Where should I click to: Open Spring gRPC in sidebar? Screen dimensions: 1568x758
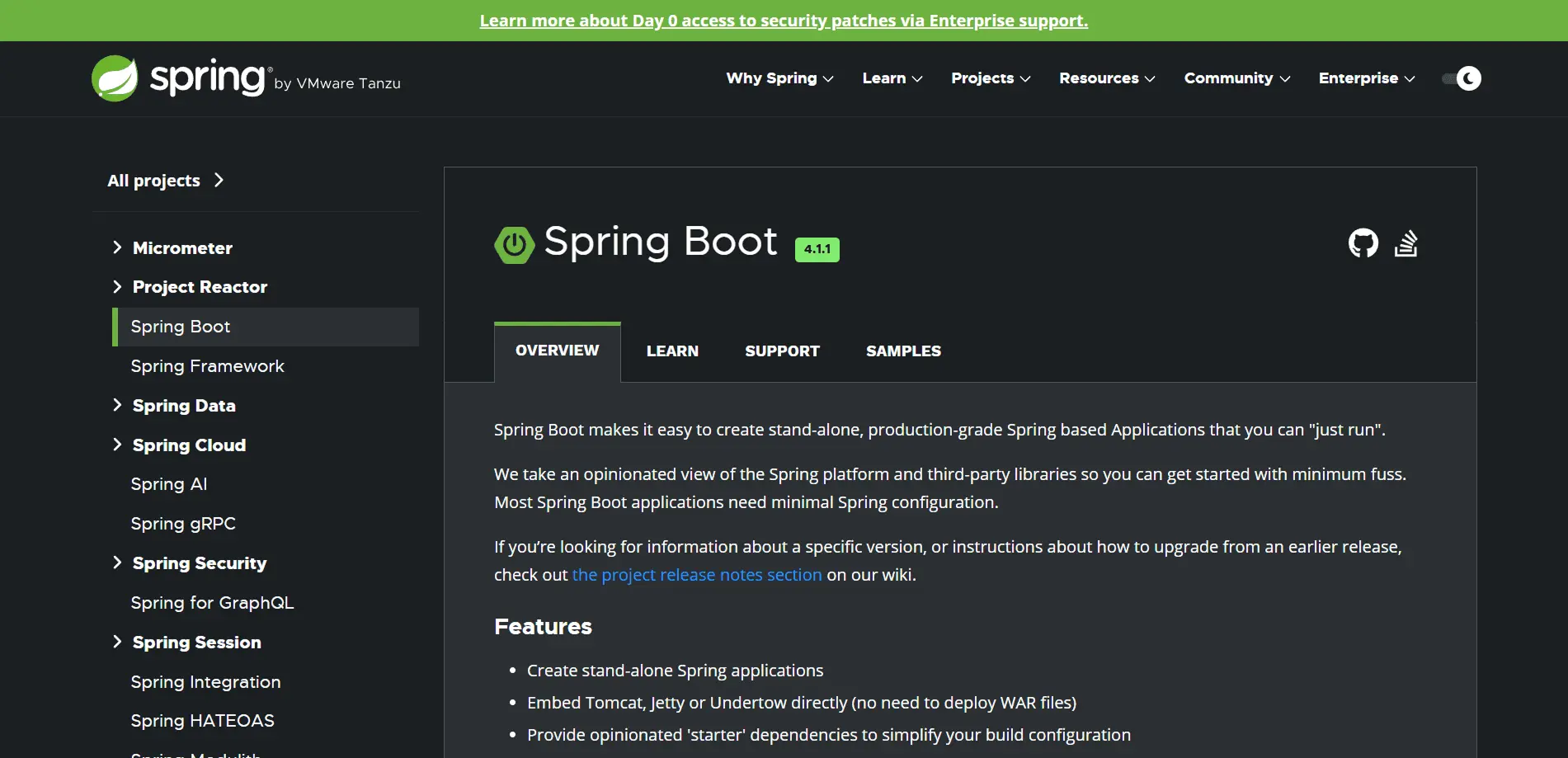point(183,524)
